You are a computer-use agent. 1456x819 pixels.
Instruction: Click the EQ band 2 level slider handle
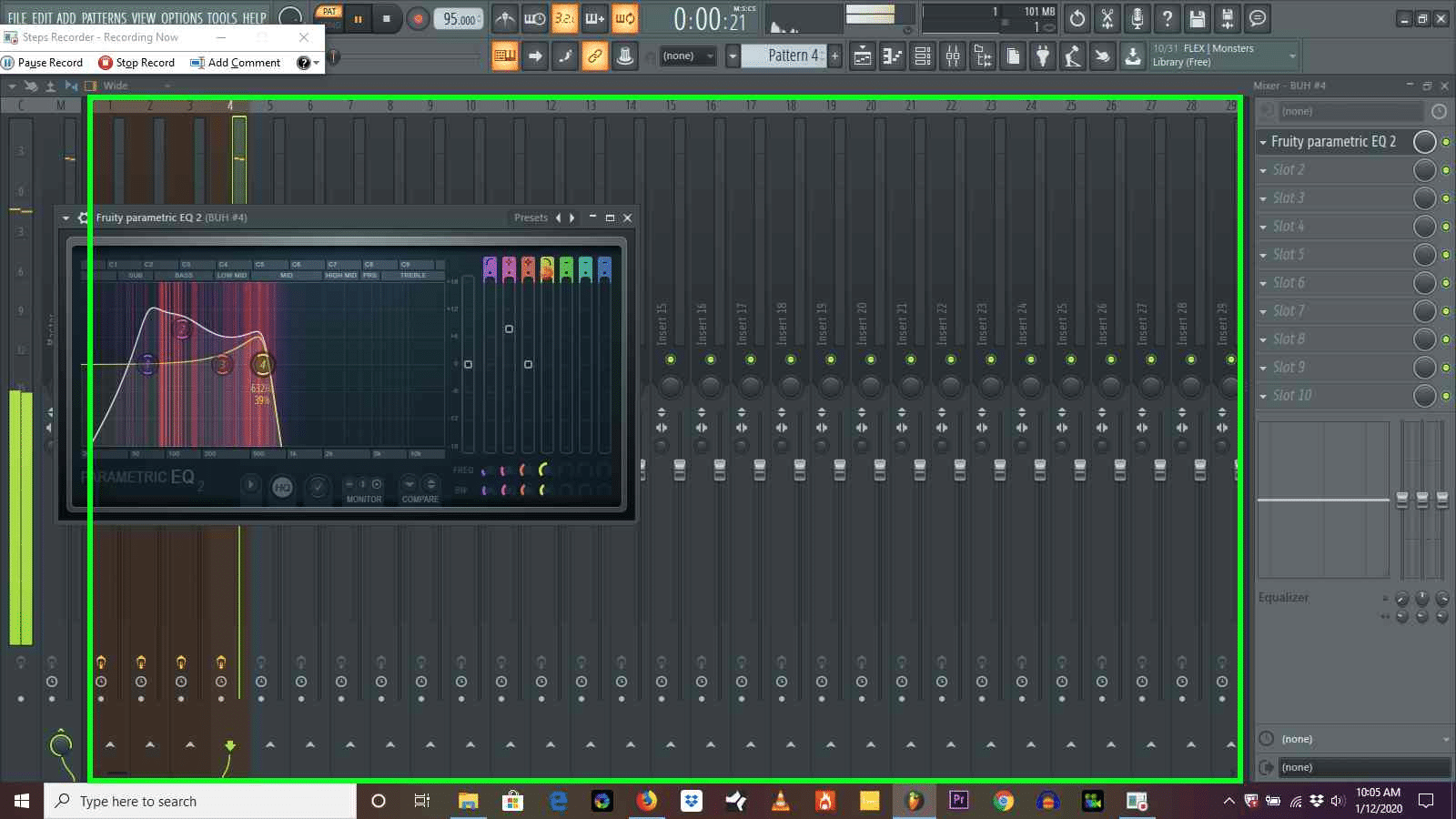pyautogui.click(x=509, y=329)
